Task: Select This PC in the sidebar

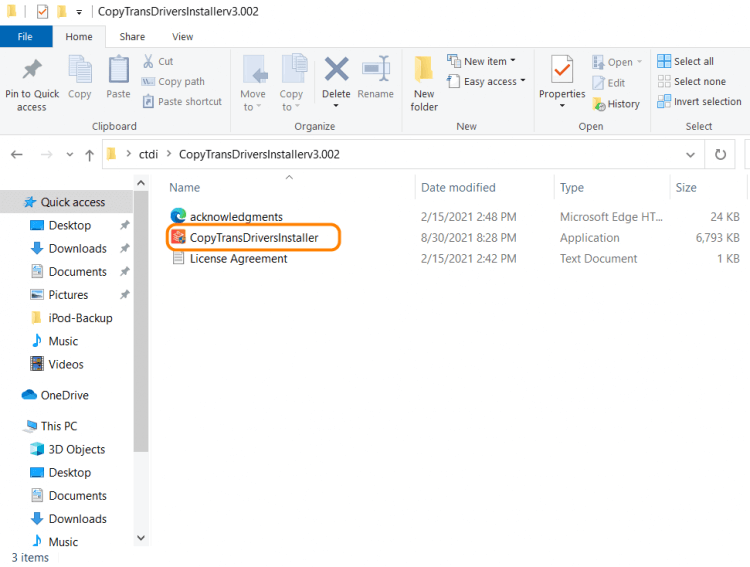Action: [x=59, y=426]
